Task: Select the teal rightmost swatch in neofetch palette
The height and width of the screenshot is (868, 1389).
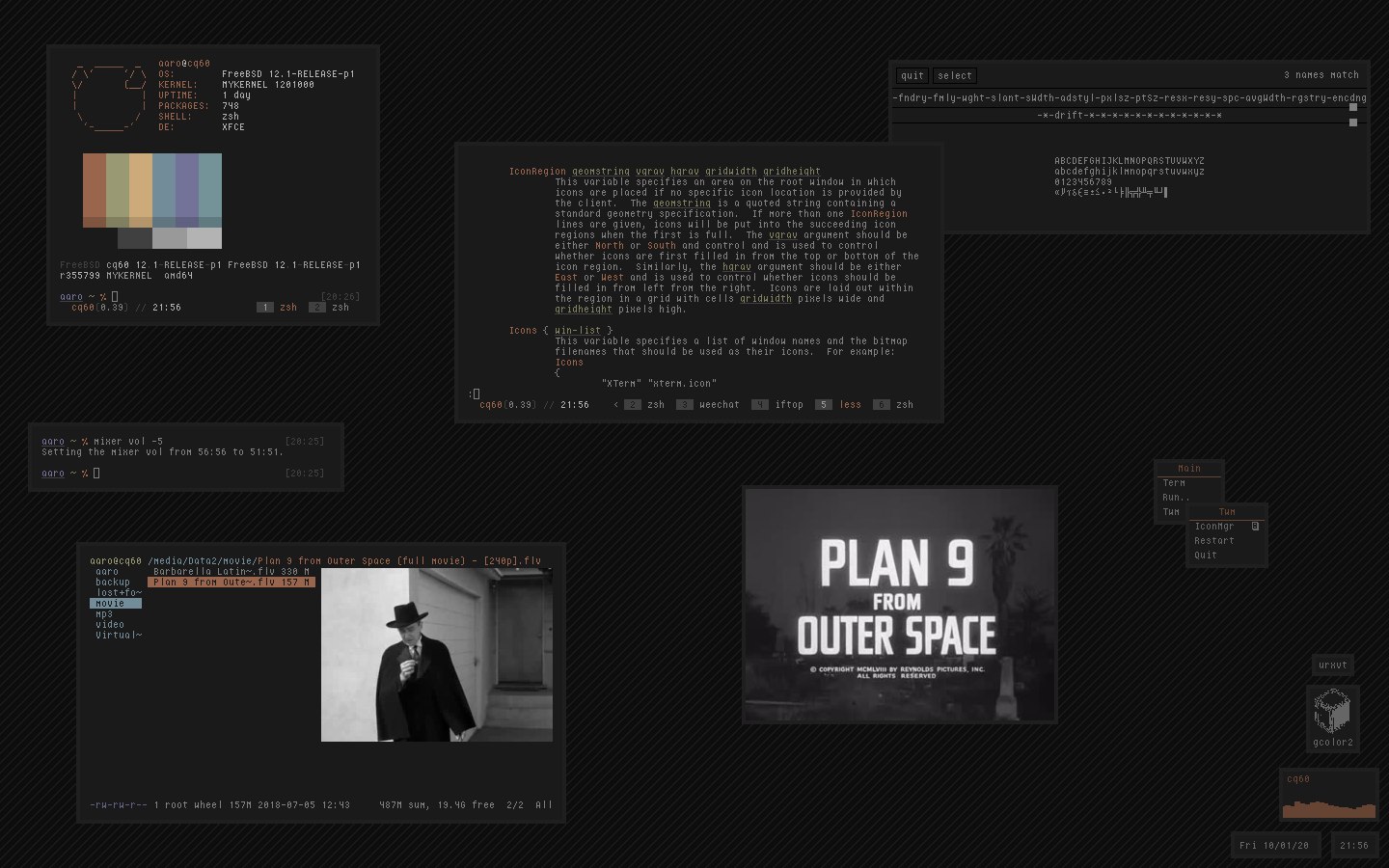Action: (x=210, y=190)
